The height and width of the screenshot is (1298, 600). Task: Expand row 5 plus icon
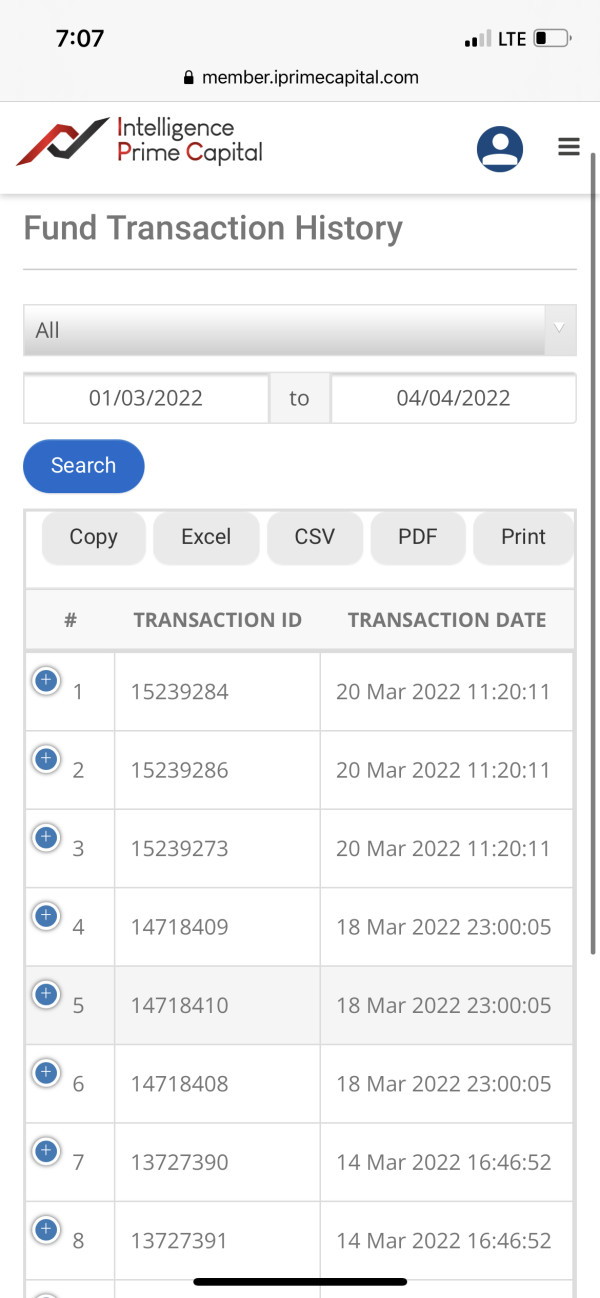(x=45, y=994)
